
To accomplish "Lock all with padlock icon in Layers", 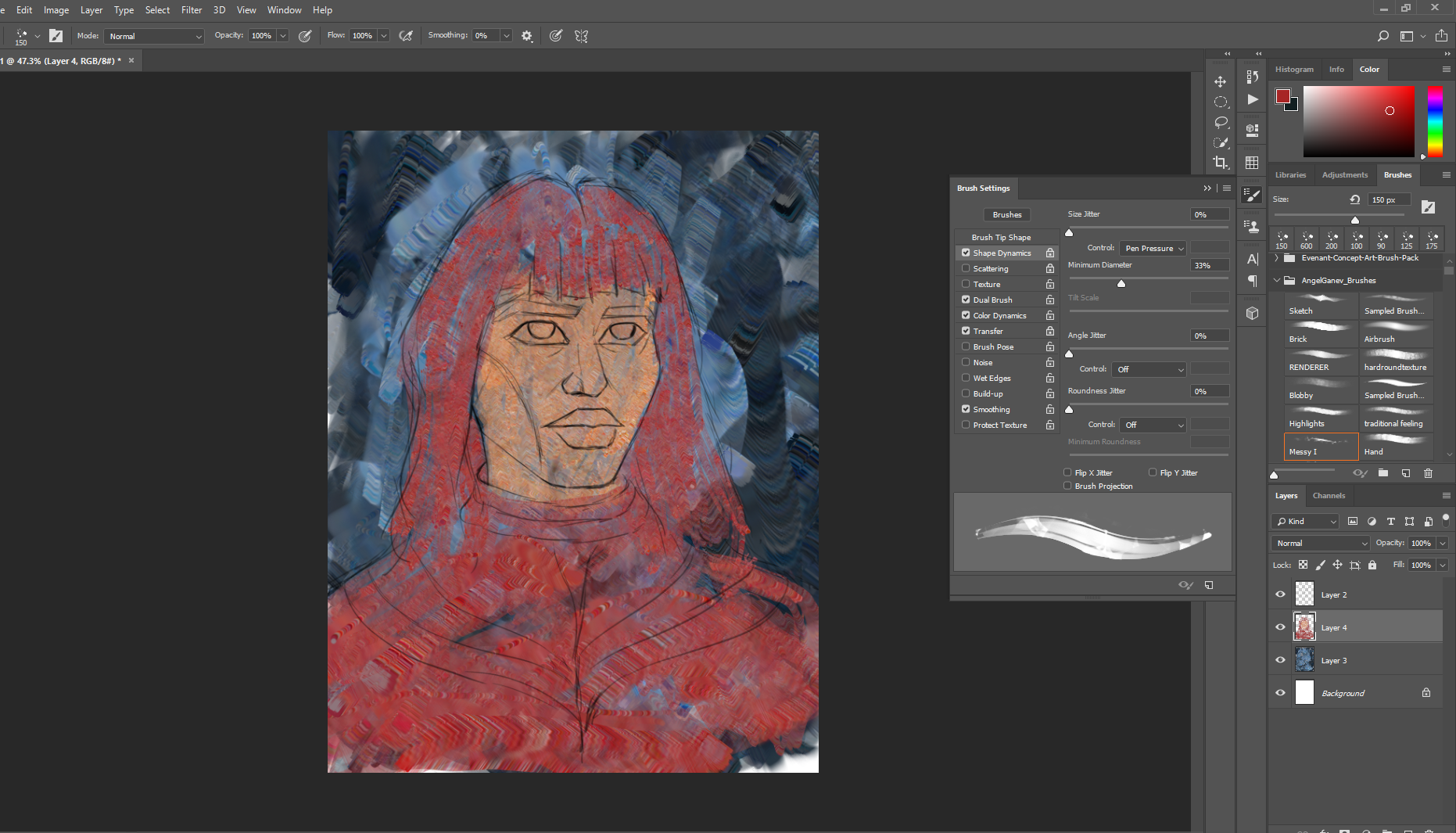I will pyautogui.click(x=1372, y=565).
